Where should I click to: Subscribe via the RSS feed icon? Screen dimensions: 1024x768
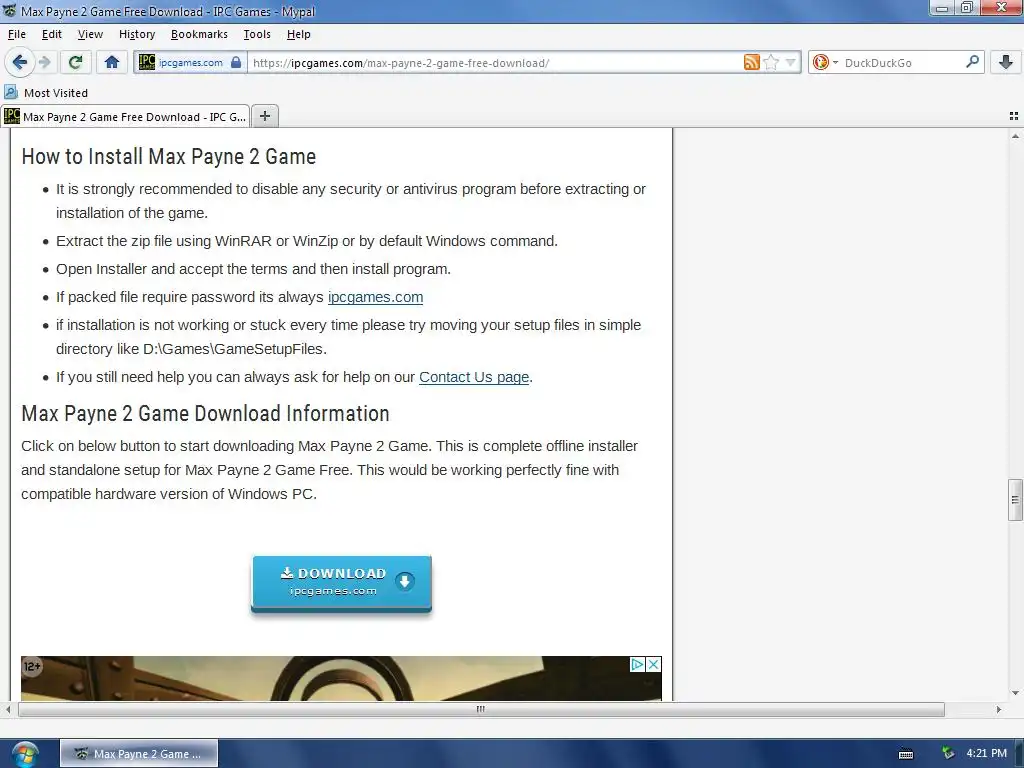coord(752,63)
